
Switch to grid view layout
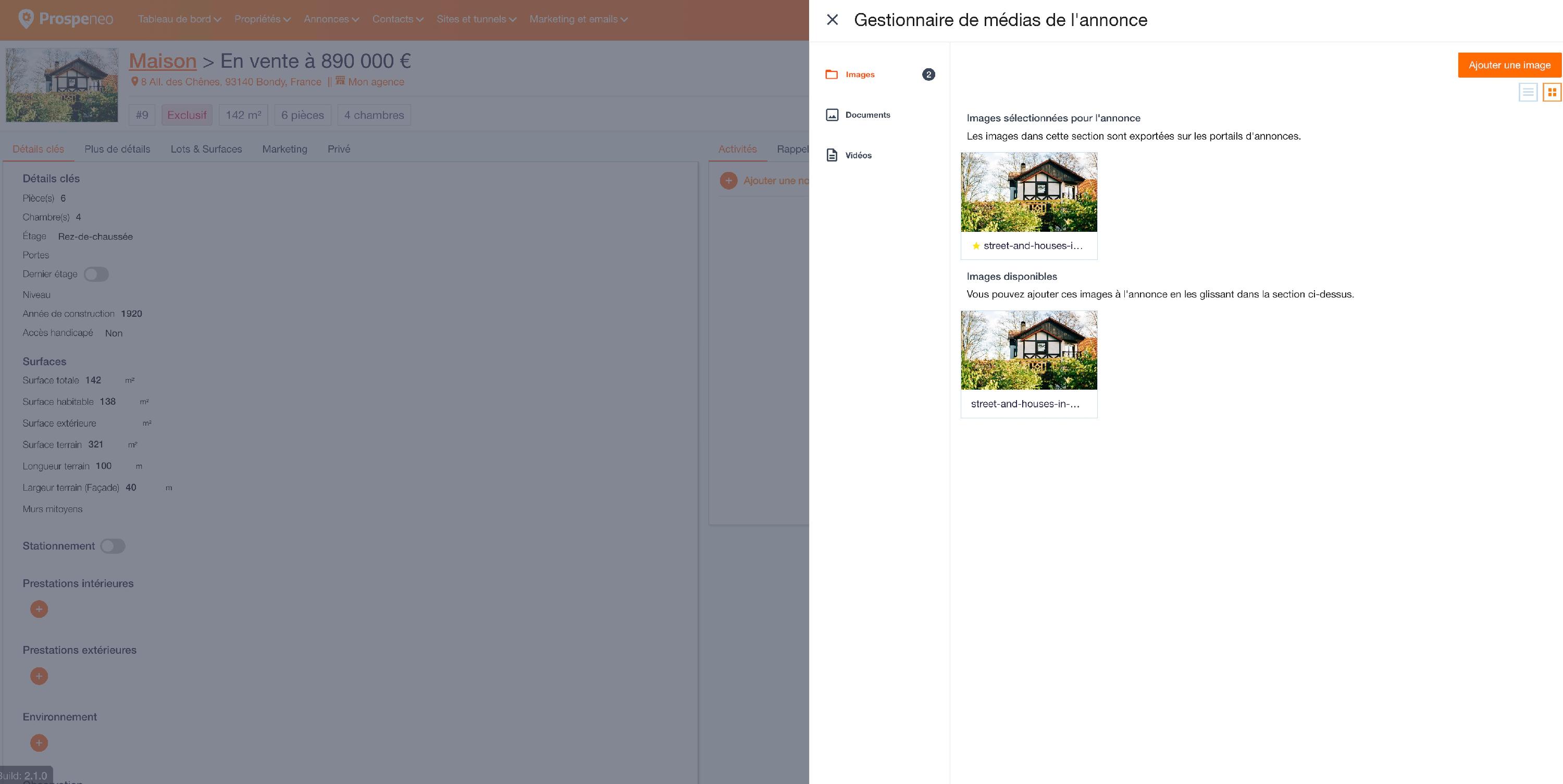click(1552, 92)
